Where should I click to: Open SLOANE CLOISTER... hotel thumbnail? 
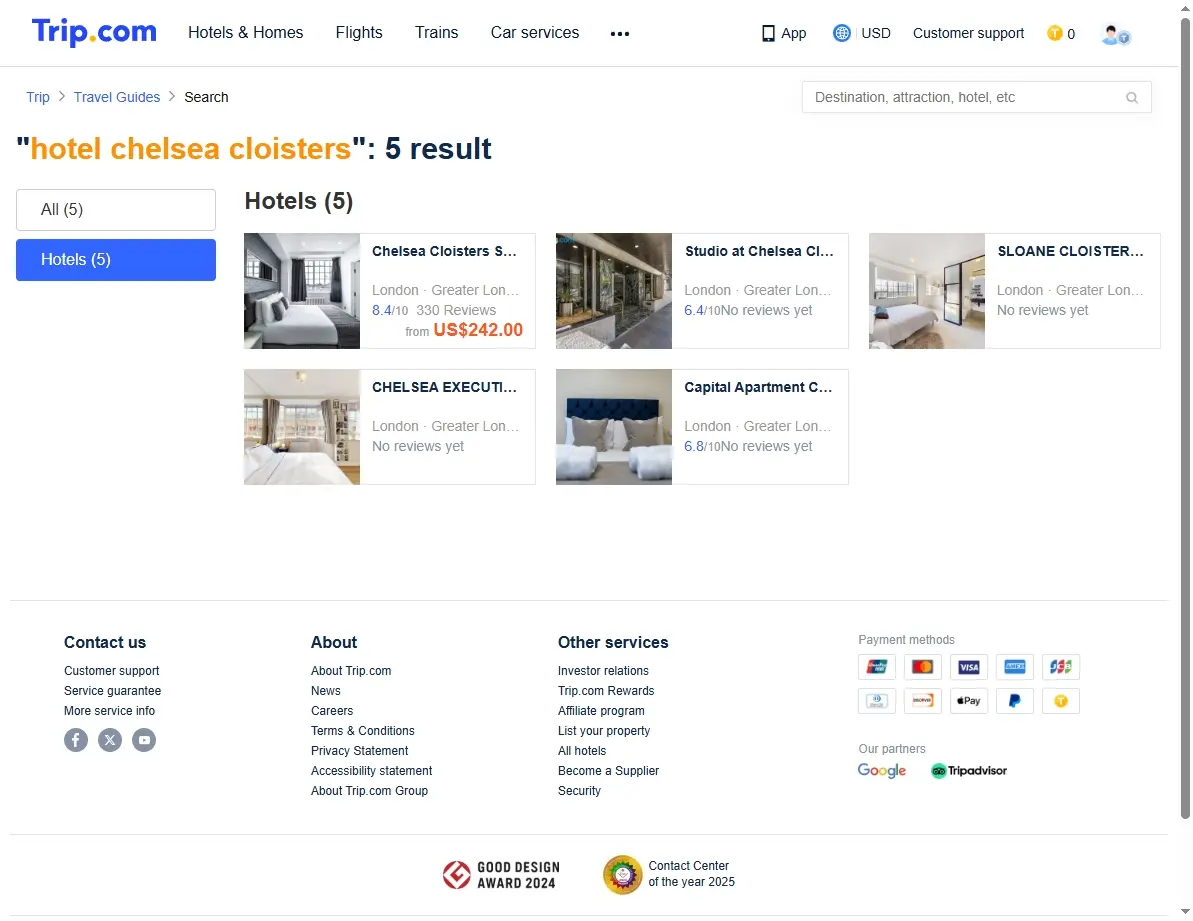pyautogui.click(x=927, y=291)
